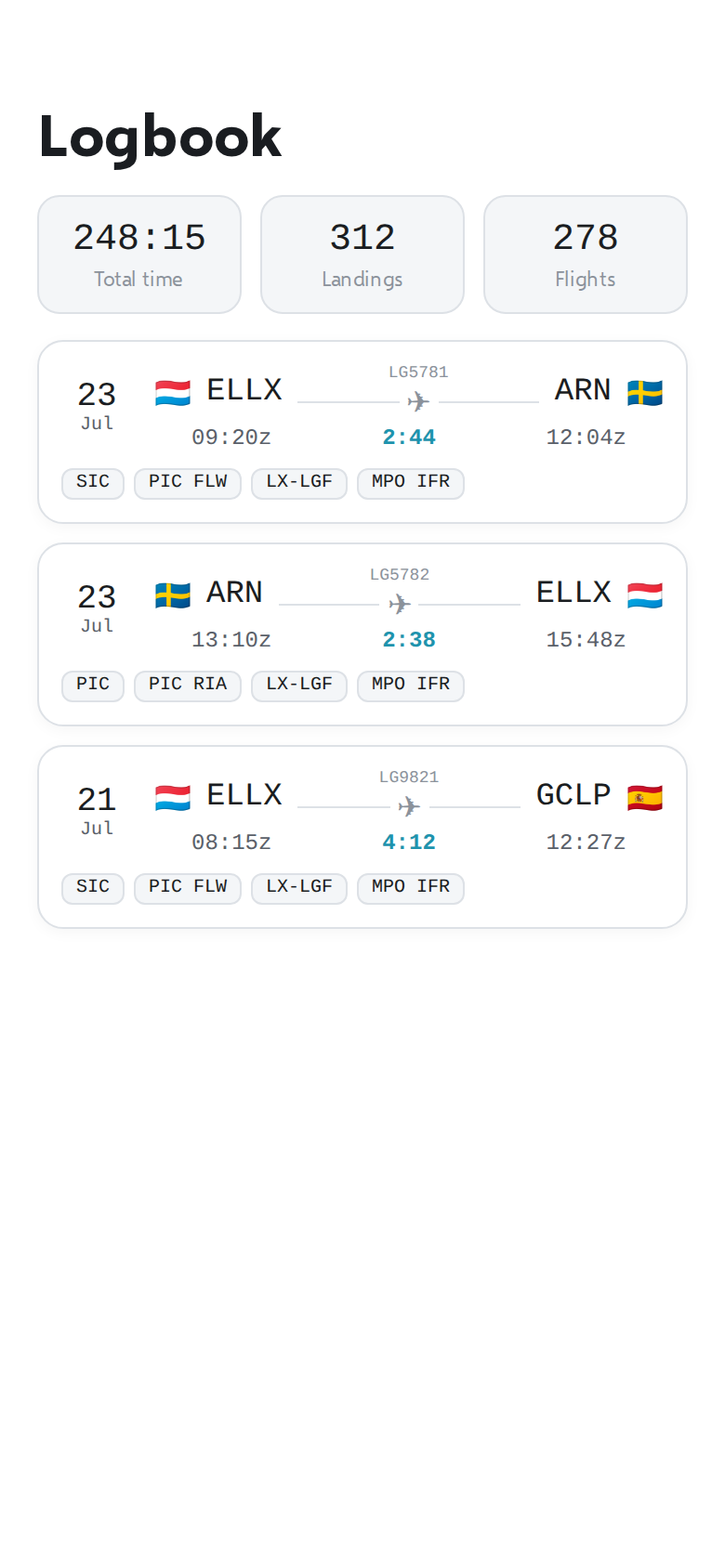This screenshot has width=725, height=1568.
Task: Open the 312 Landings summary card
Action: coord(362,255)
